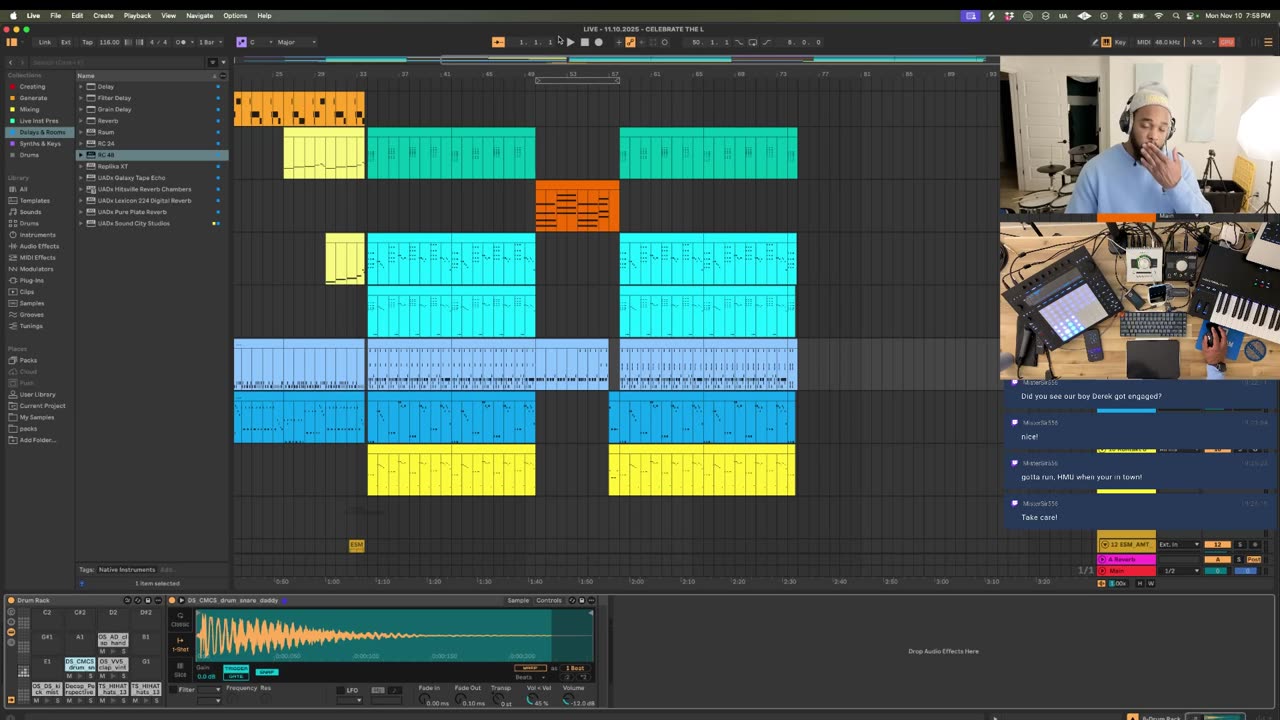
Task: Expand the Reverb folder in browser
Action: click(81, 120)
